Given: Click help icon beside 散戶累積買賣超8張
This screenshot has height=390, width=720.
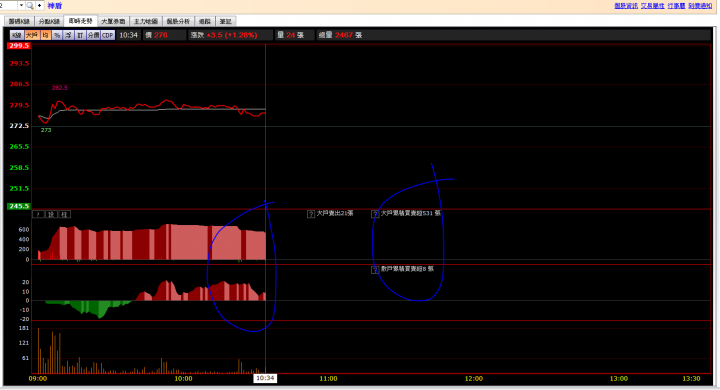Looking at the screenshot, I should (x=375, y=270).
